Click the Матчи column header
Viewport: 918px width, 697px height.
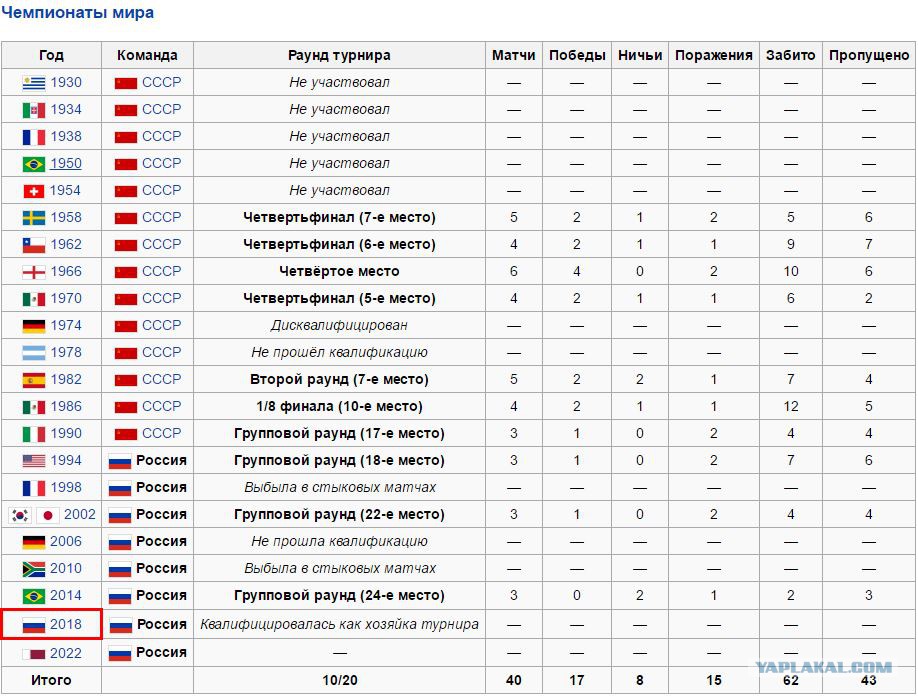pyautogui.click(x=513, y=55)
